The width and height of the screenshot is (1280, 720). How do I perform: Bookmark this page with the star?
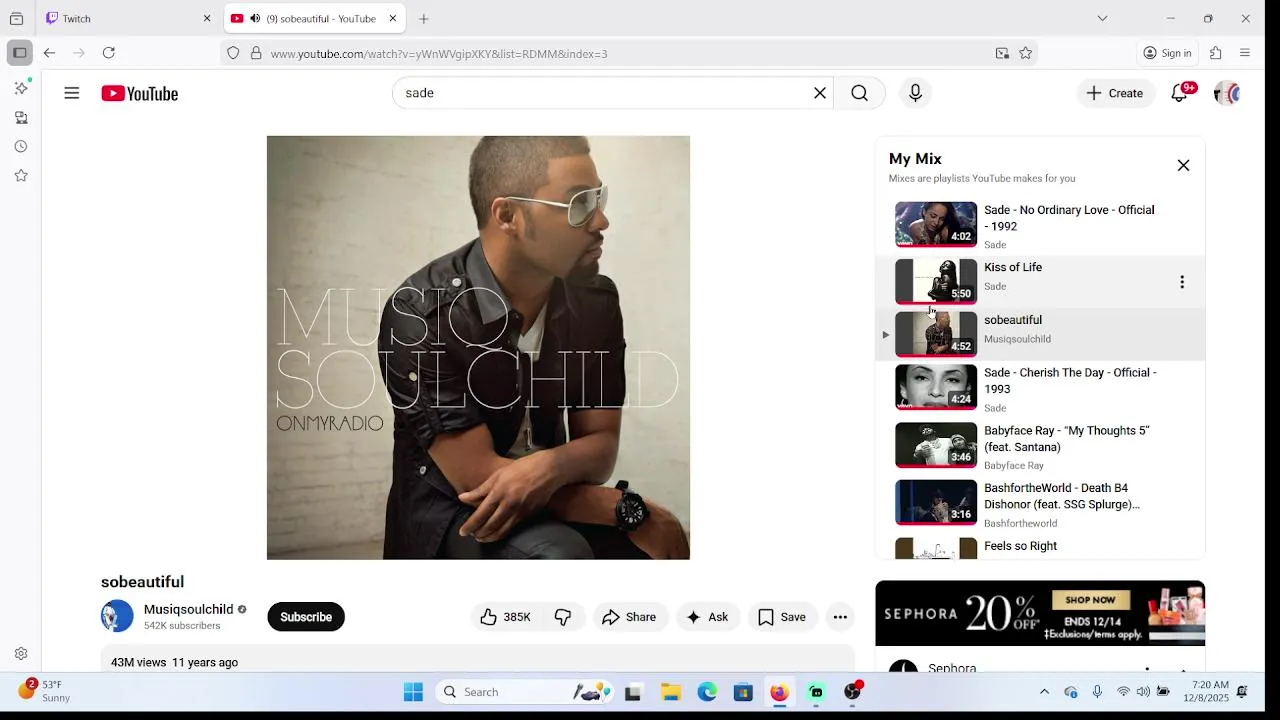pyautogui.click(x=1026, y=53)
